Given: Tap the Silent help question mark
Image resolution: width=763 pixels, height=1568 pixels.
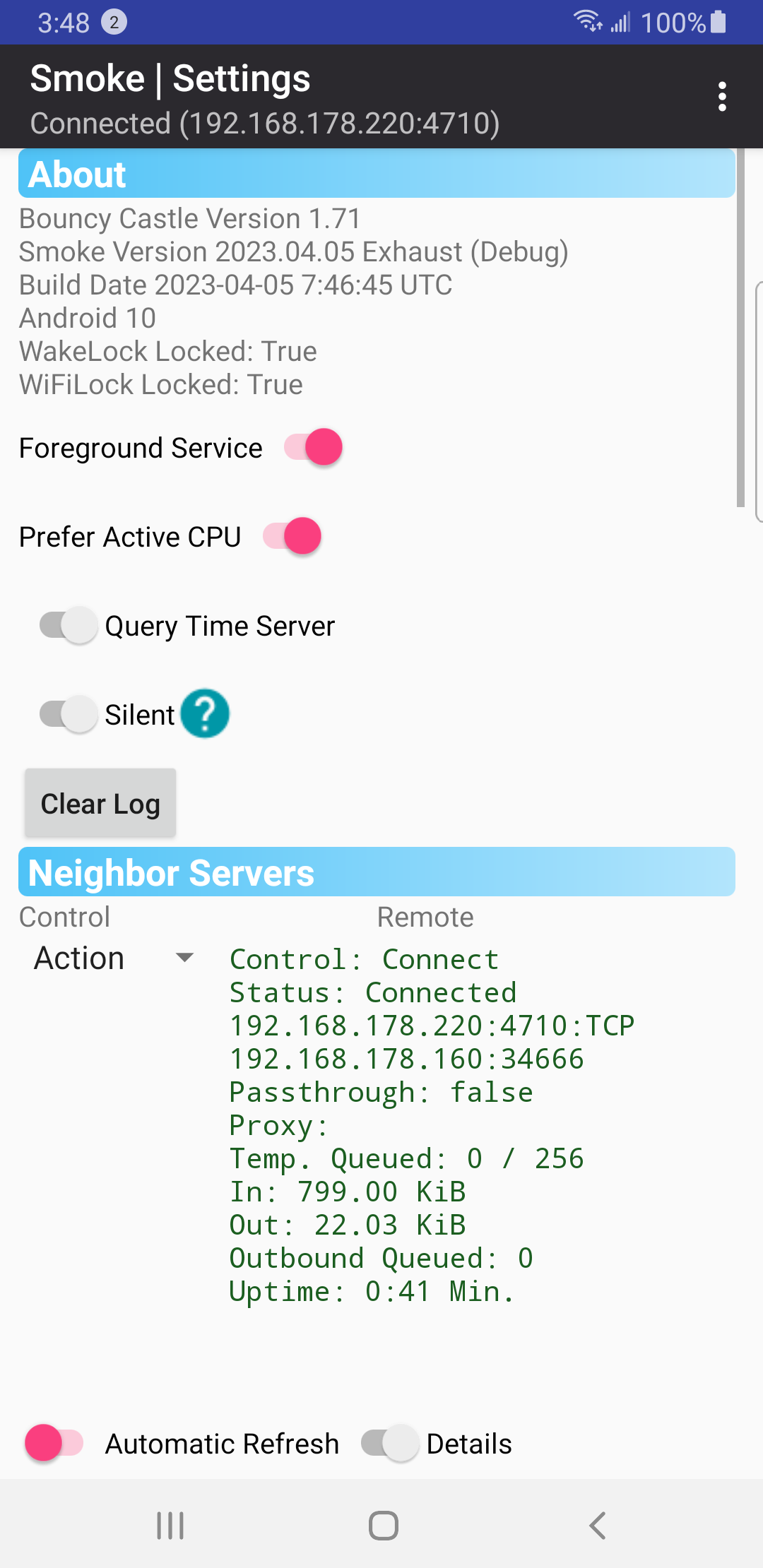Looking at the screenshot, I should coord(206,714).
